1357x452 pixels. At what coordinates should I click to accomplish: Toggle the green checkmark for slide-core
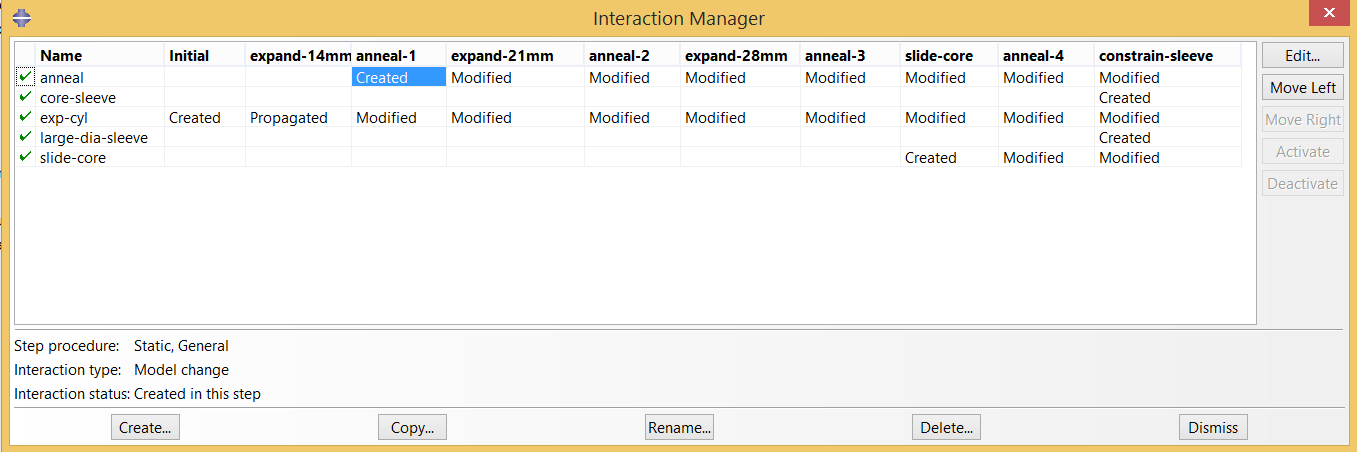[25, 157]
